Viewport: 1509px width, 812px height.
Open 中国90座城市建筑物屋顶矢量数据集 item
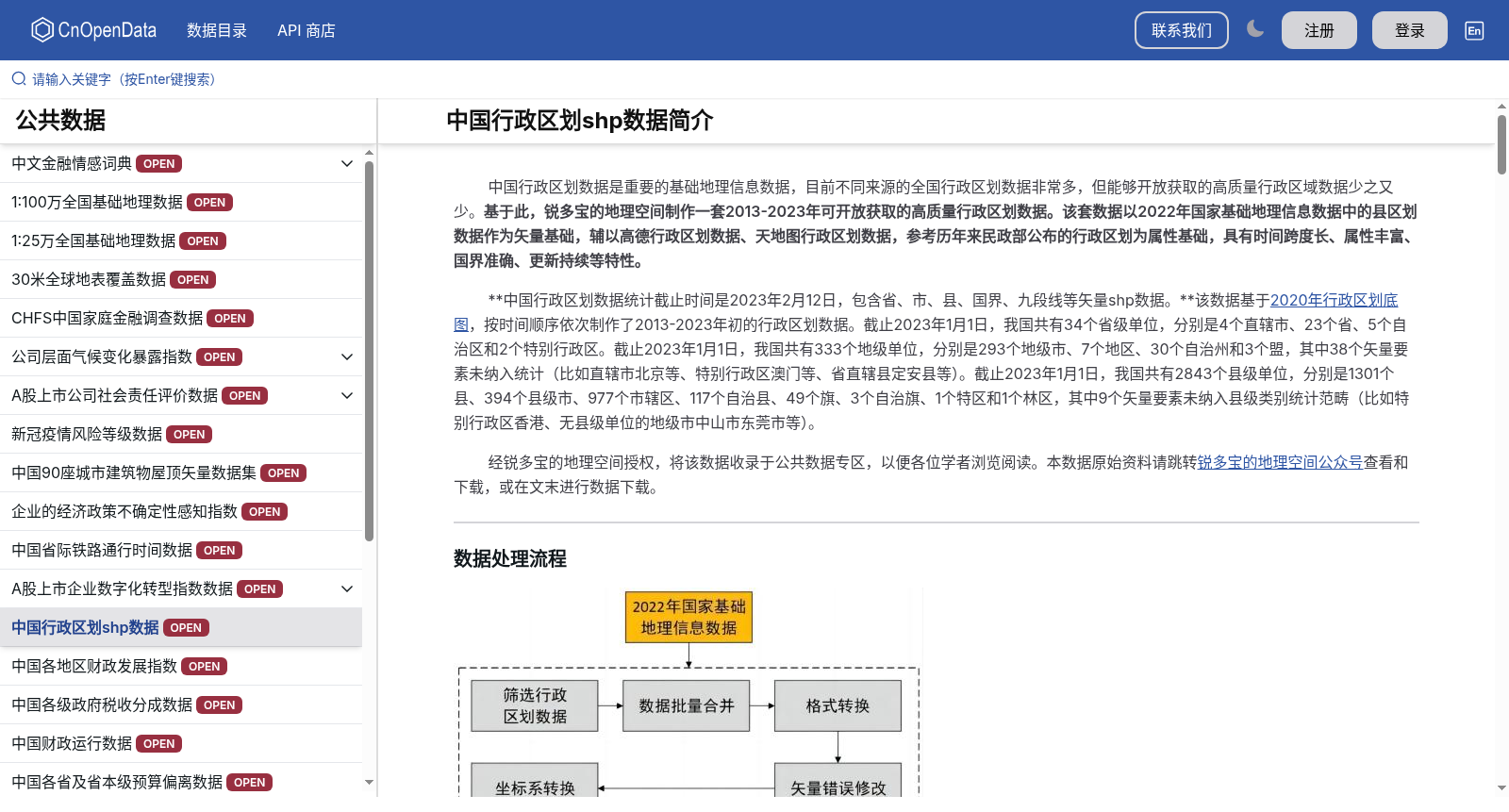tap(181, 472)
